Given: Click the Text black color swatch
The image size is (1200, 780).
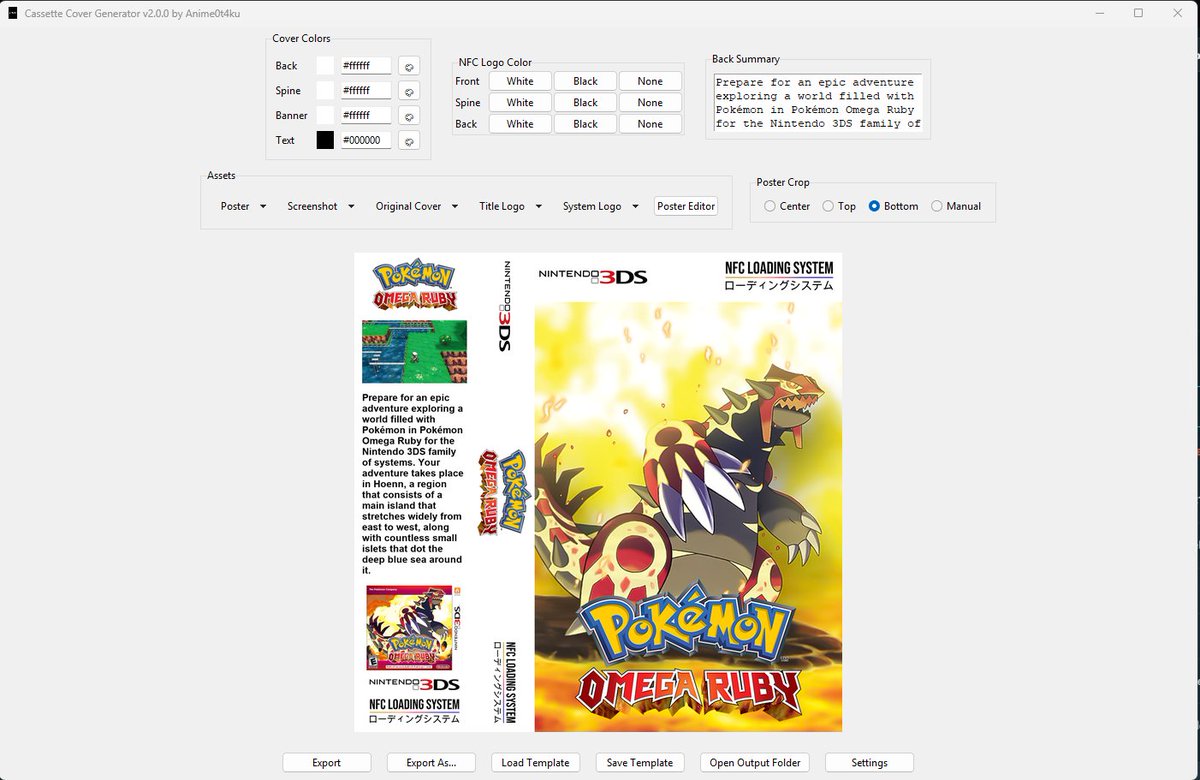Looking at the screenshot, I should [x=325, y=141].
